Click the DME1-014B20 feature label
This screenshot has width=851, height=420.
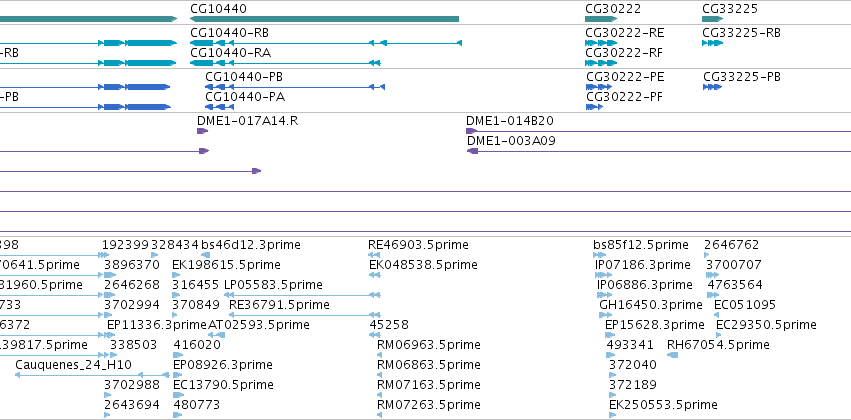(510, 121)
